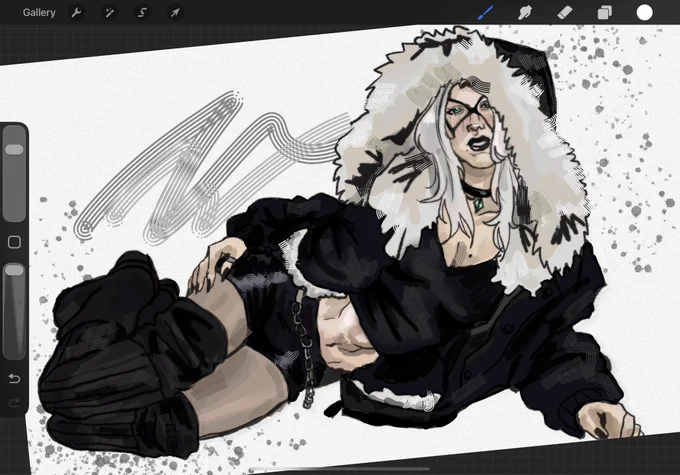The width and height of the screenshot is (680, 475).
Task: Open the white color picker swatch
Action: pos(644,13)
